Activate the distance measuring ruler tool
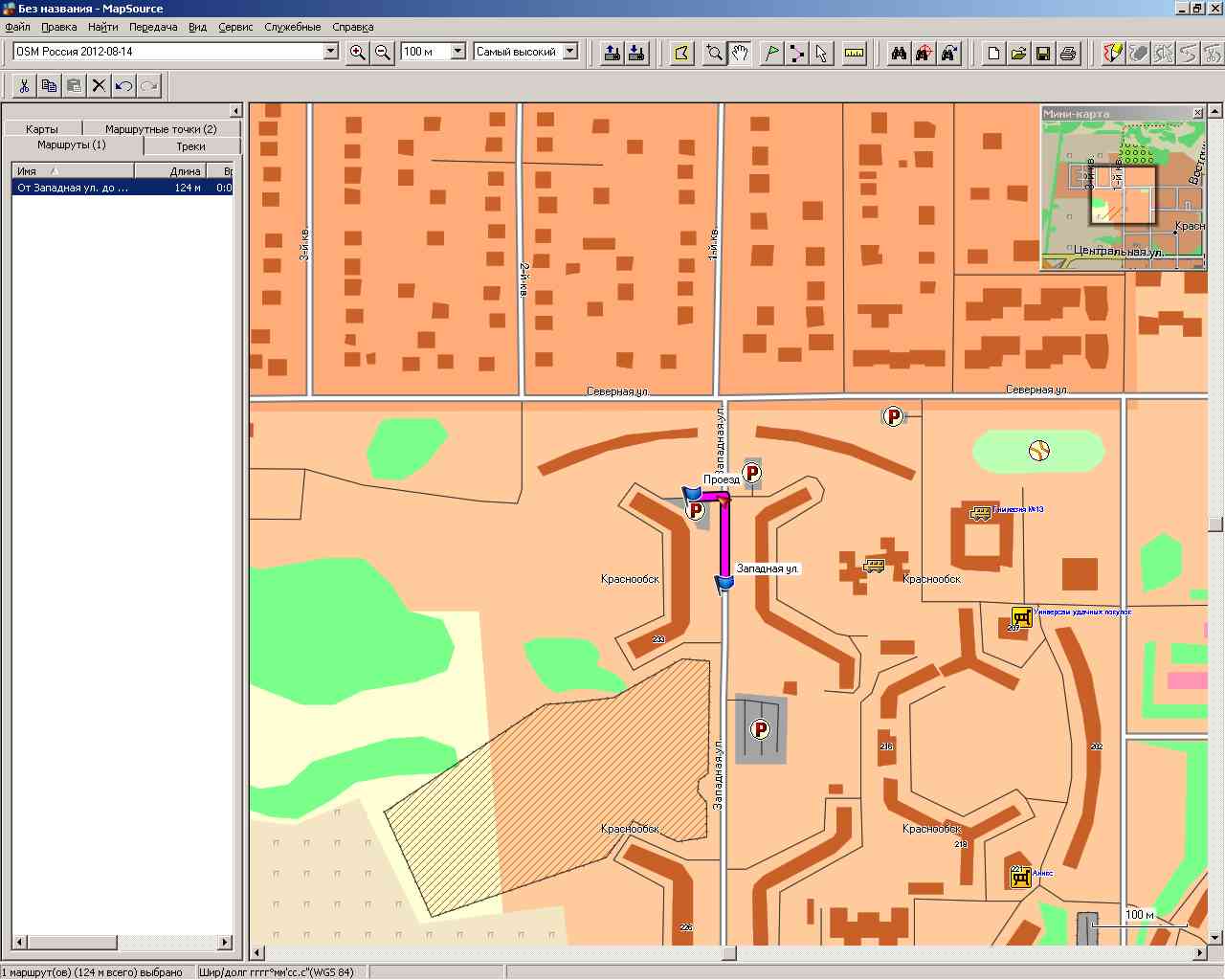This screenshot has height=980, width=1225. [x=855, y=53]
